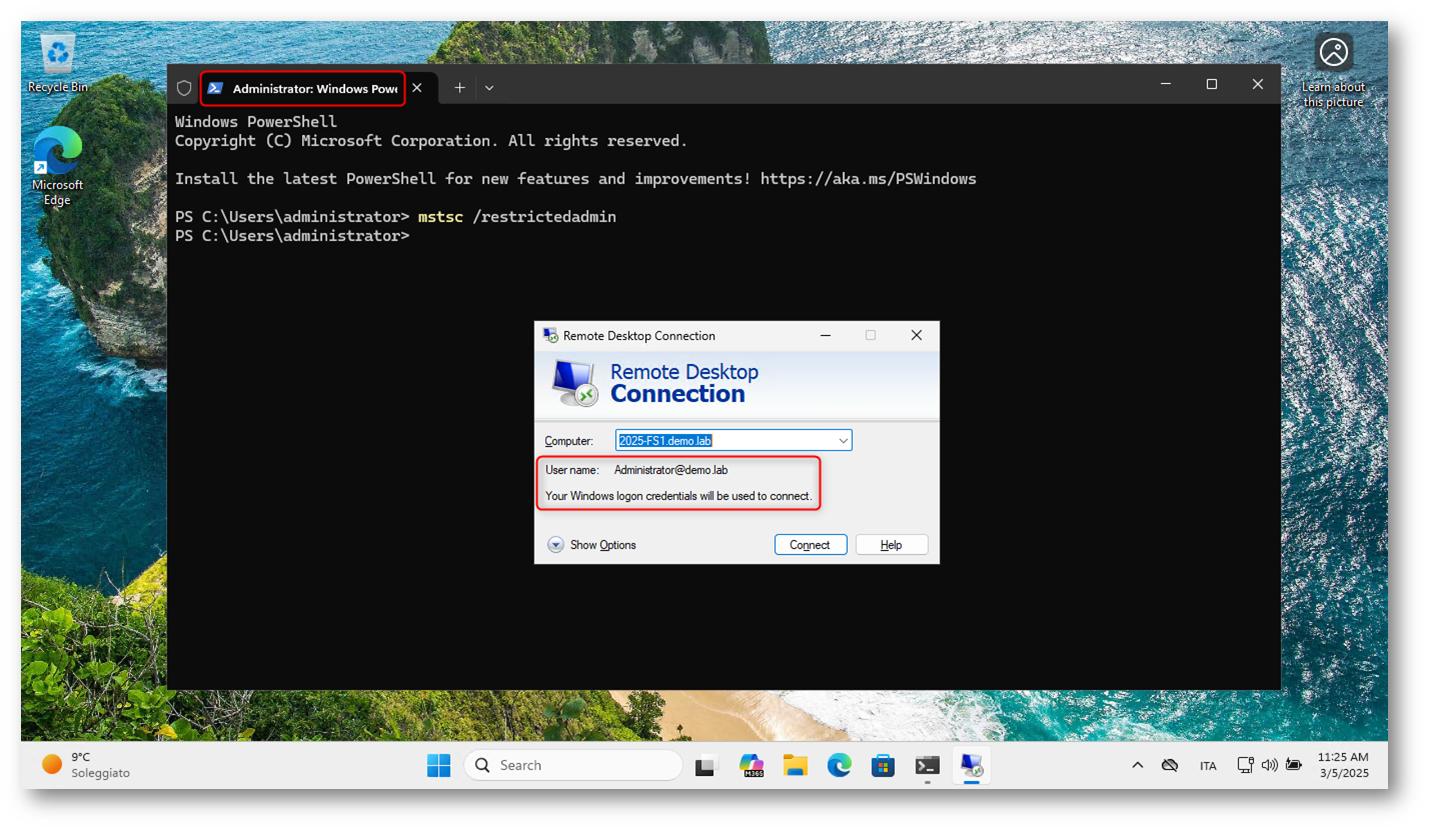
Task: Click the Computer name combo box field
Action: 734,440
